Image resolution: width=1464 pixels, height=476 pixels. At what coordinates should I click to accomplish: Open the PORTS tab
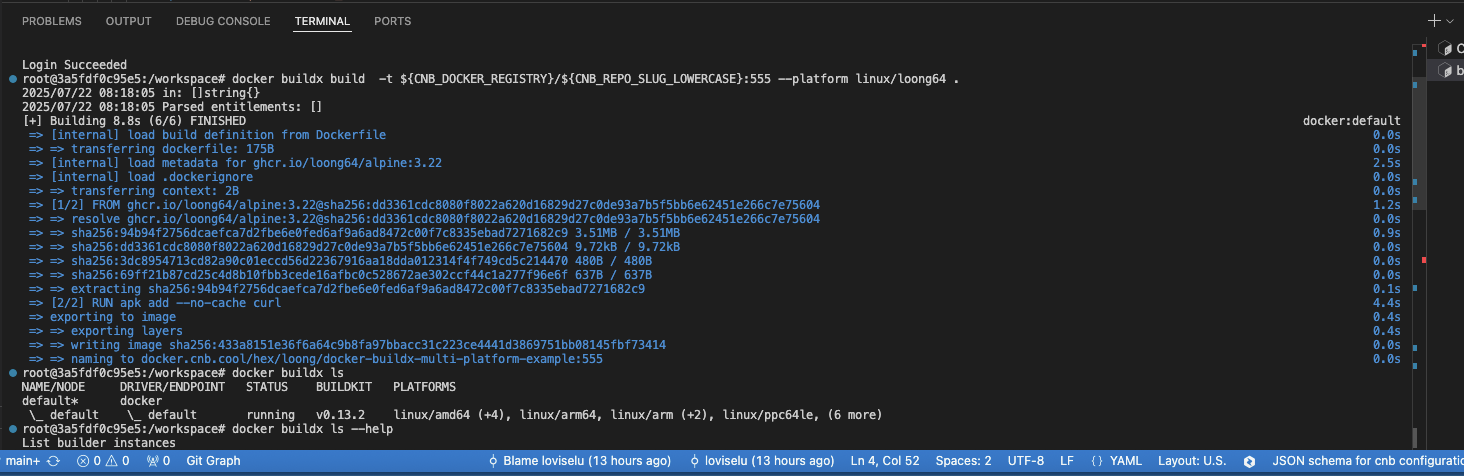coord(392,21)
